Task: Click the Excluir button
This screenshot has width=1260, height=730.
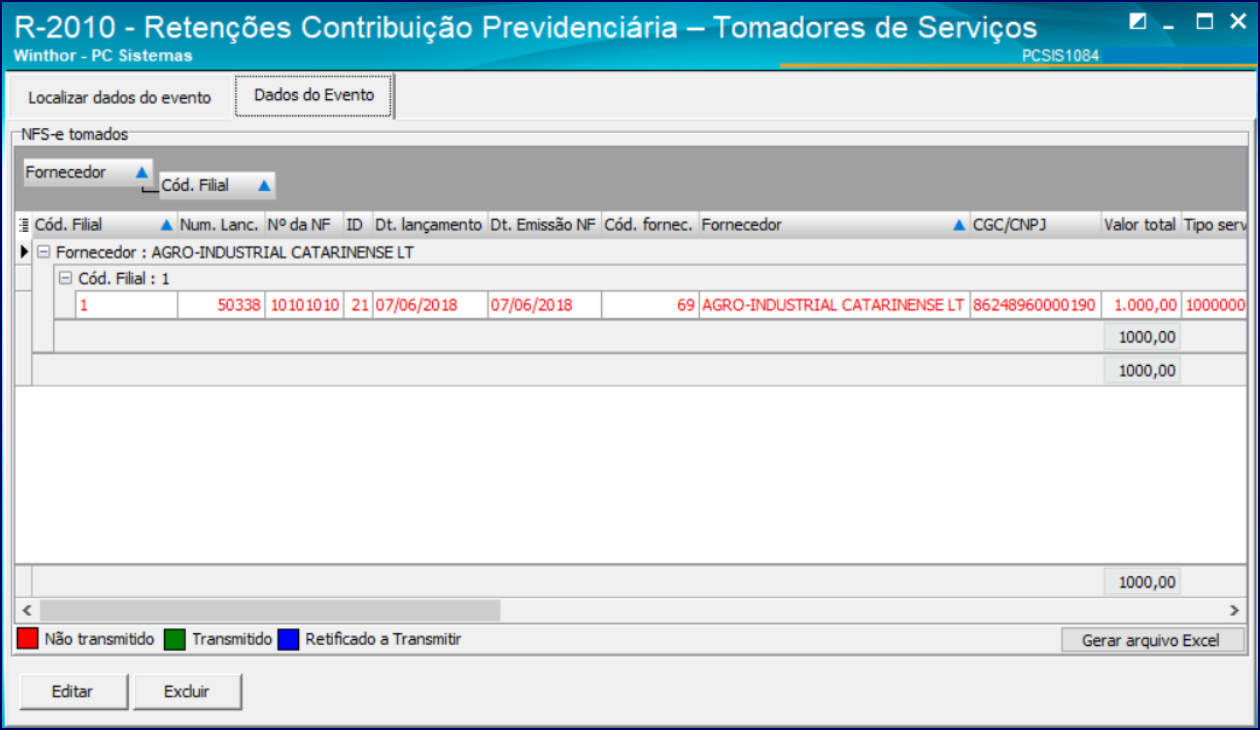Action: click(x=188, y=691)
